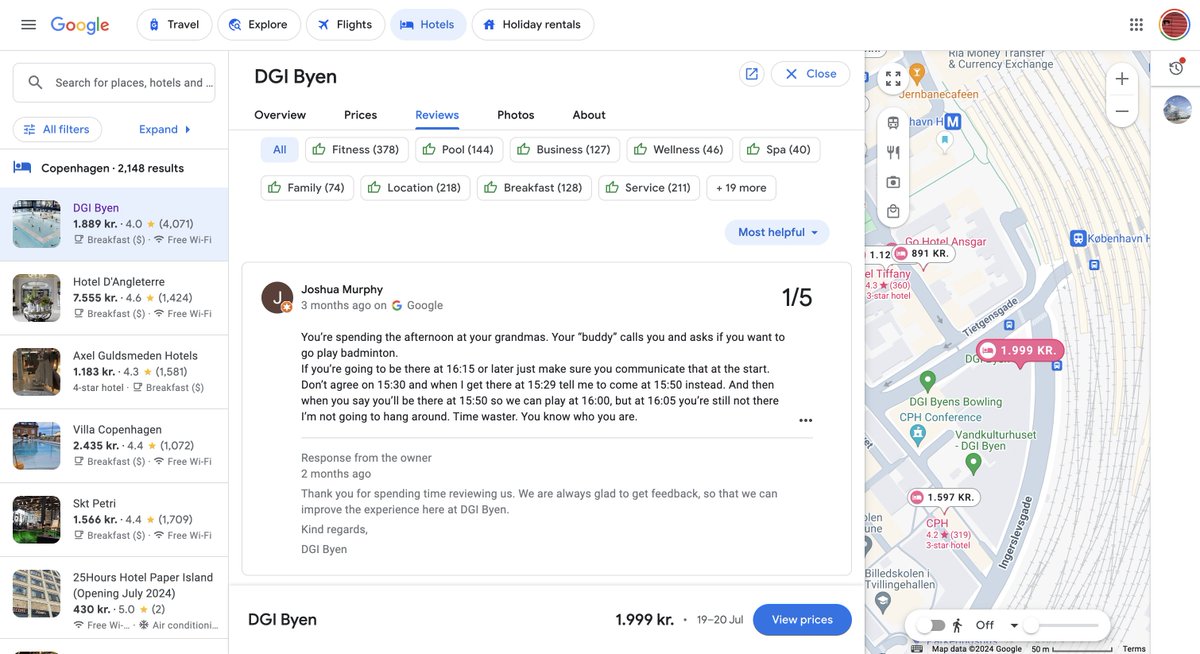This screenshot has width=1200, height=654.
Task: Open the map keyboard shortcuts icon
Action: click(x=917, y=648)
